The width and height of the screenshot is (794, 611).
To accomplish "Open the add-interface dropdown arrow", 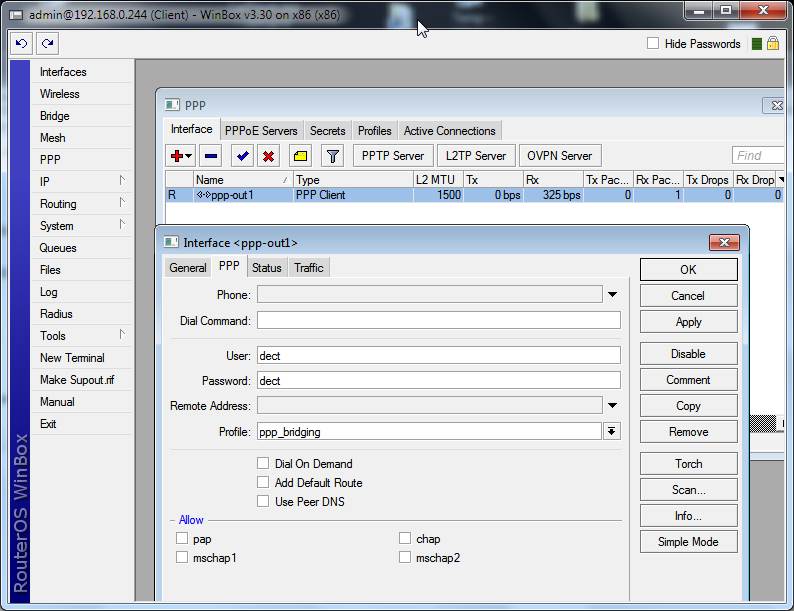I will [x=188, y=156].
